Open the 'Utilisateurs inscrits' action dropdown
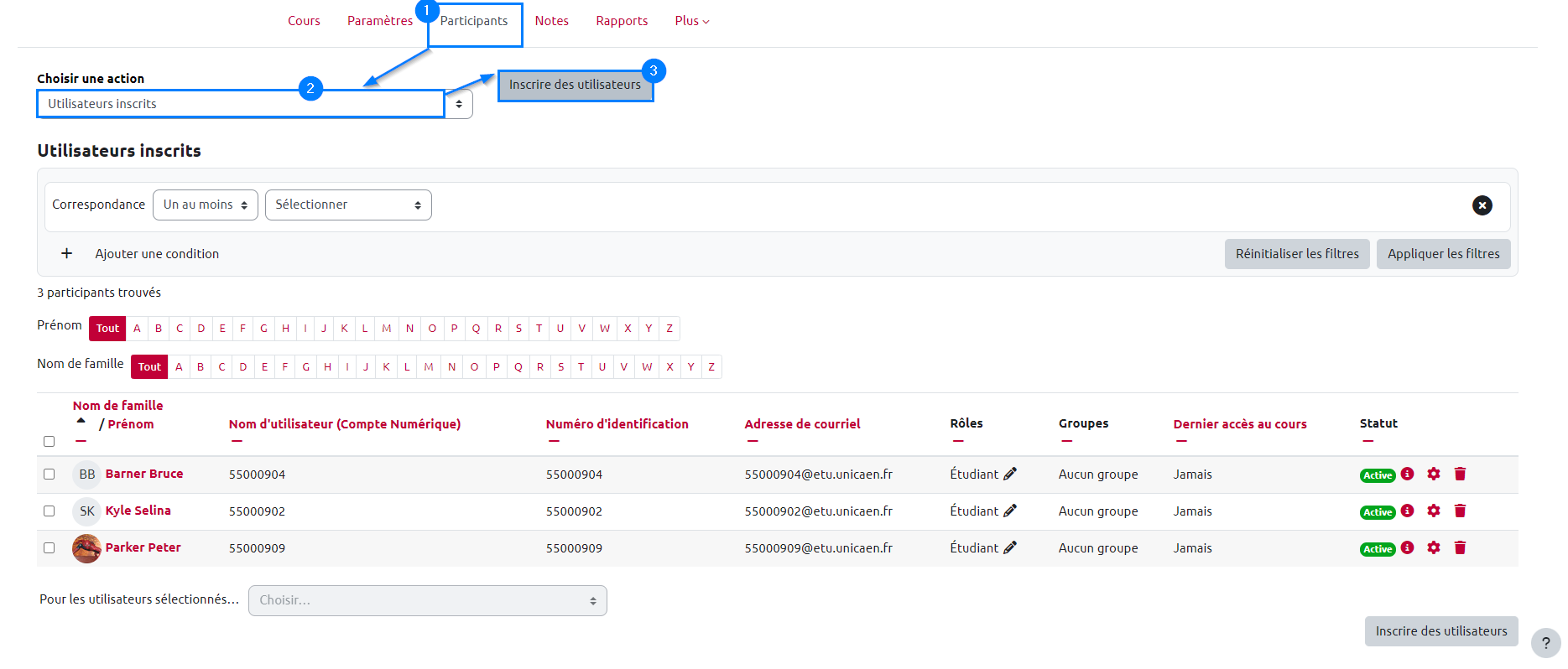Image resolution: width=1568 pixels, height=669 pixels. coord(254,104)
